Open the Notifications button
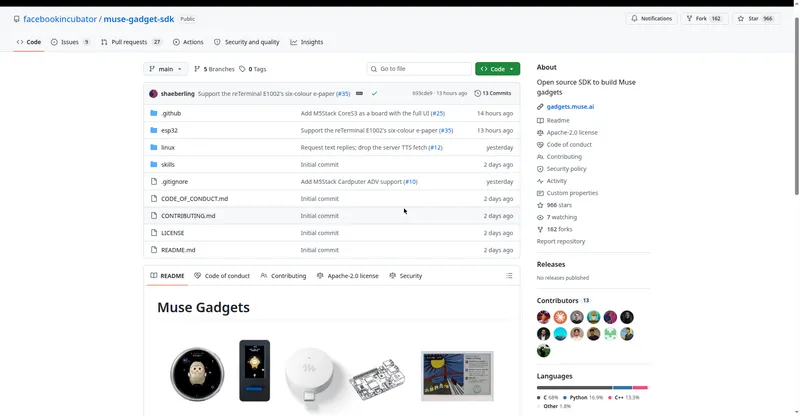The height and width of the screenshot is (416, 800). pyautogui.click(x=652, y=18)
